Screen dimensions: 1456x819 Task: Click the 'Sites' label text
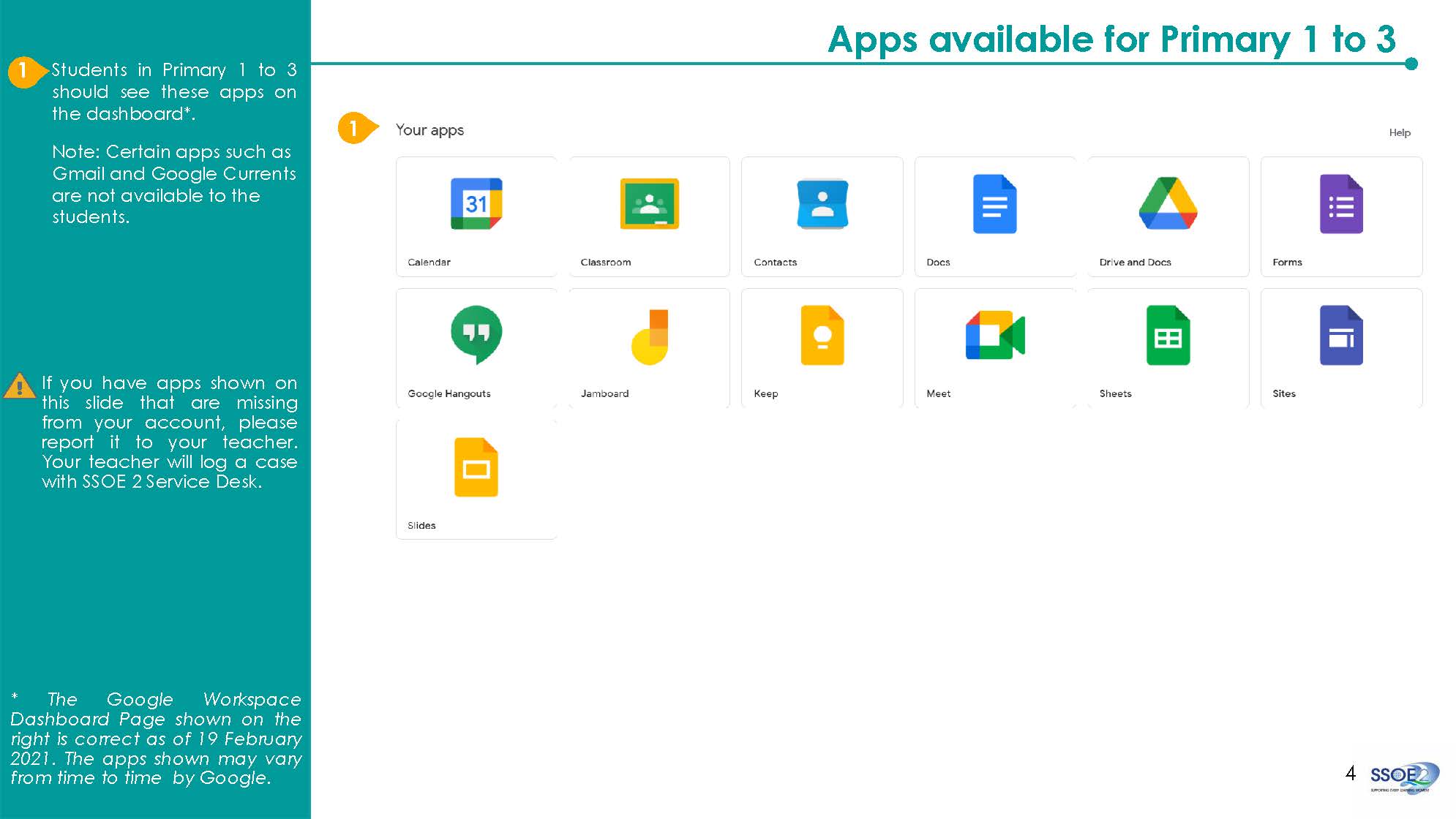pos(1284,393)
